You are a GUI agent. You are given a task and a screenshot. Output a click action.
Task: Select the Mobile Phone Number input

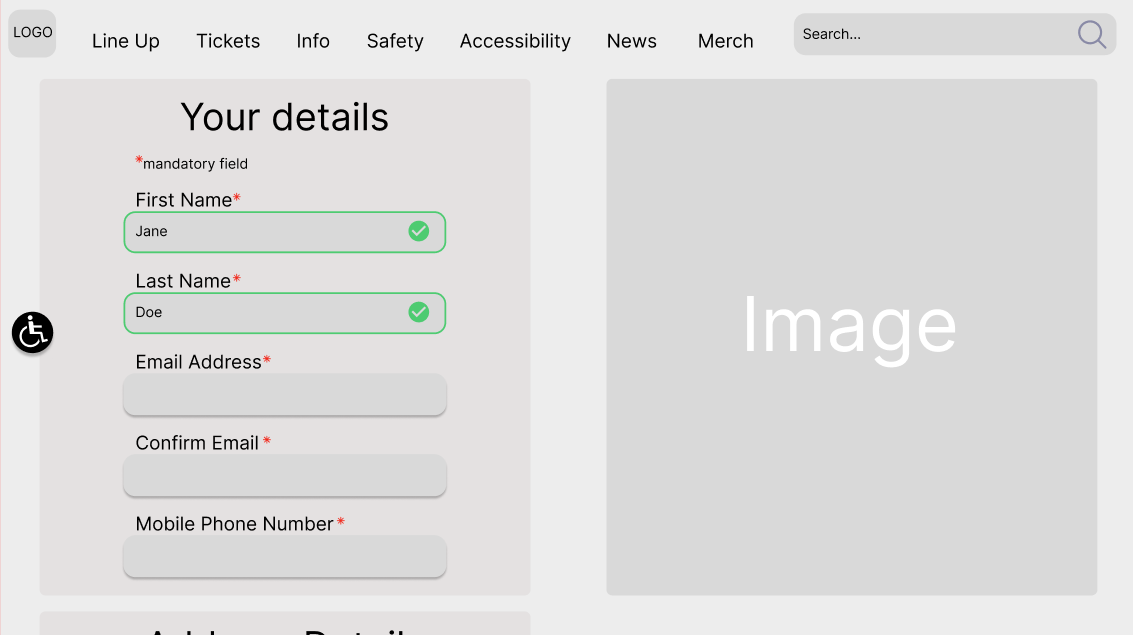[x=285, y=557]
